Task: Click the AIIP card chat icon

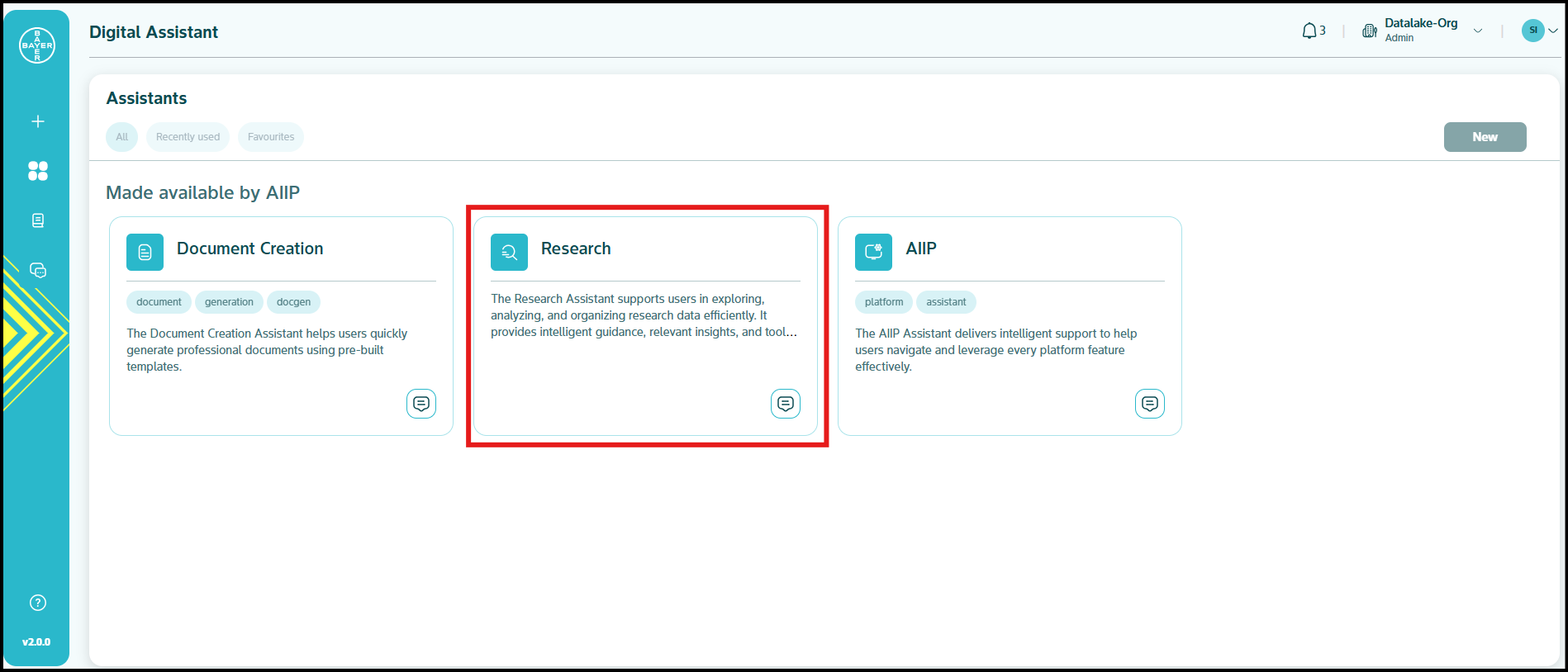Action: (1150, 404)
